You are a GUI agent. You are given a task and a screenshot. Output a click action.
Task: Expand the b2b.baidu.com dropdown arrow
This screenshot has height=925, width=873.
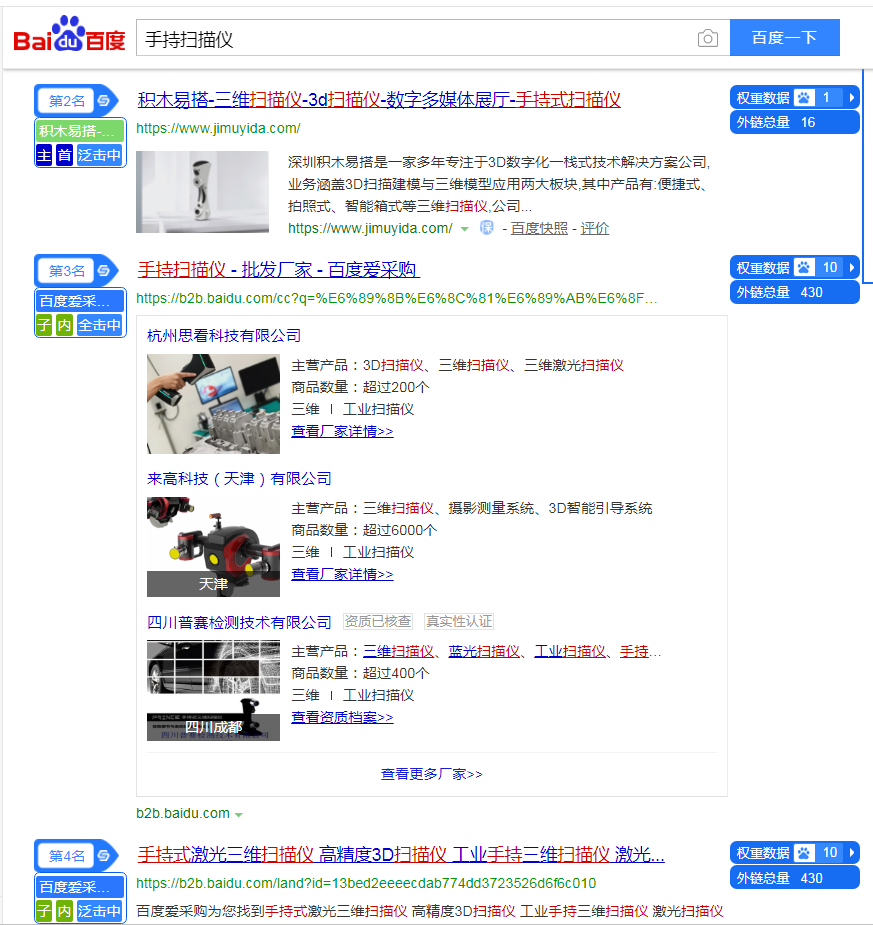pos(239,815)
